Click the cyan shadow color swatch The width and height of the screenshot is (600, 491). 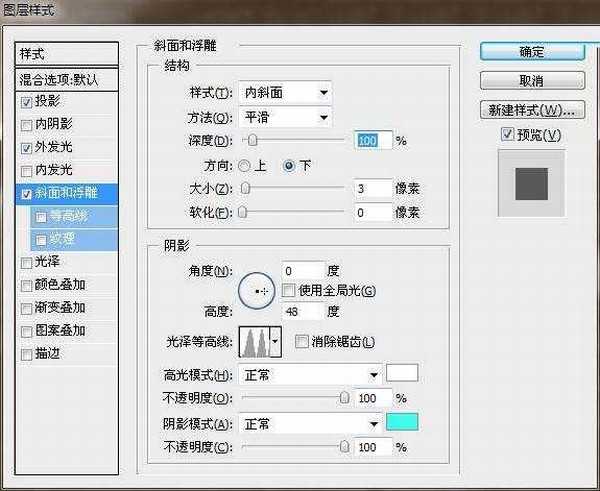[402, 423]
